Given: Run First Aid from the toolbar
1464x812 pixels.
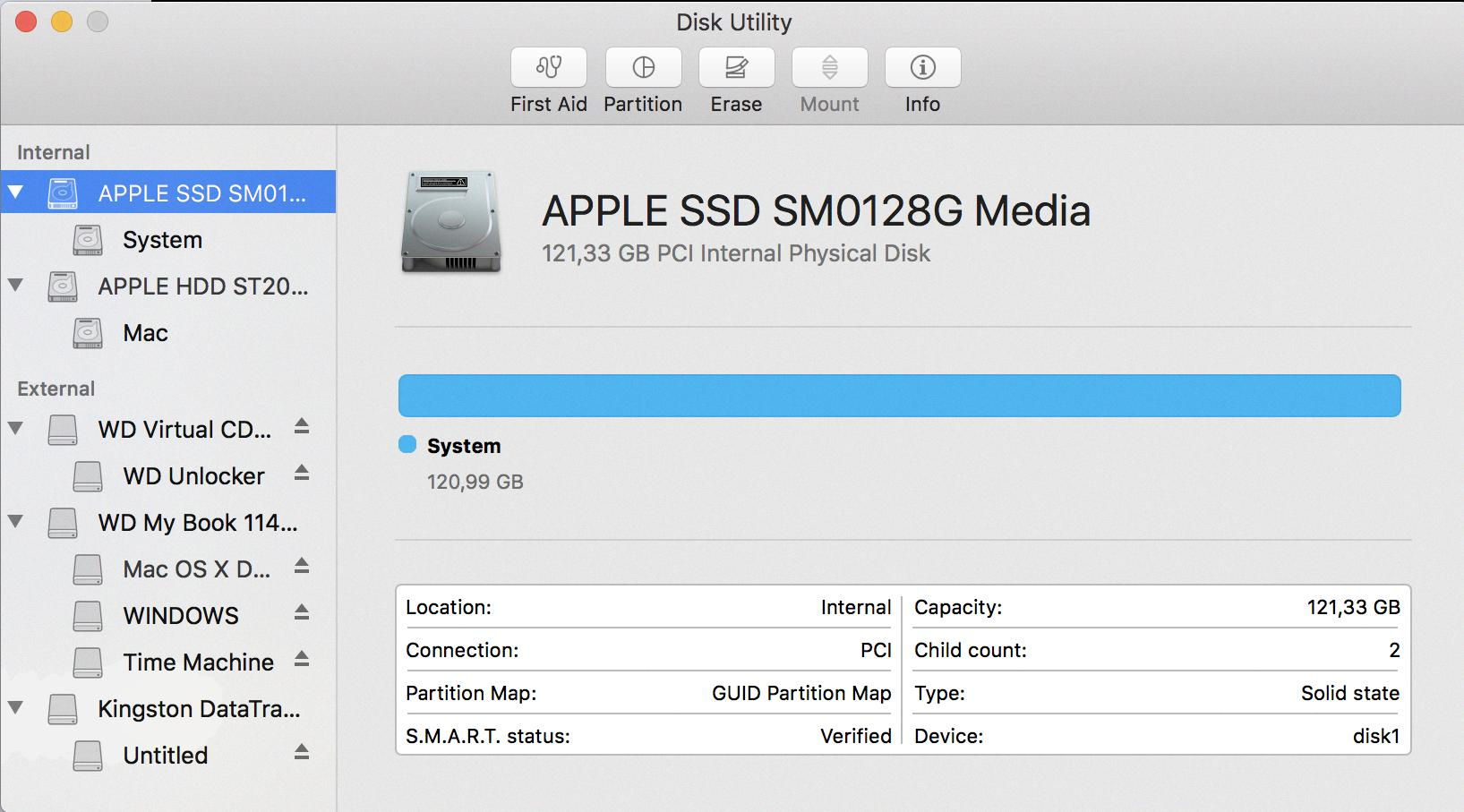Looking at the screenshot, I should pos(549,67).
